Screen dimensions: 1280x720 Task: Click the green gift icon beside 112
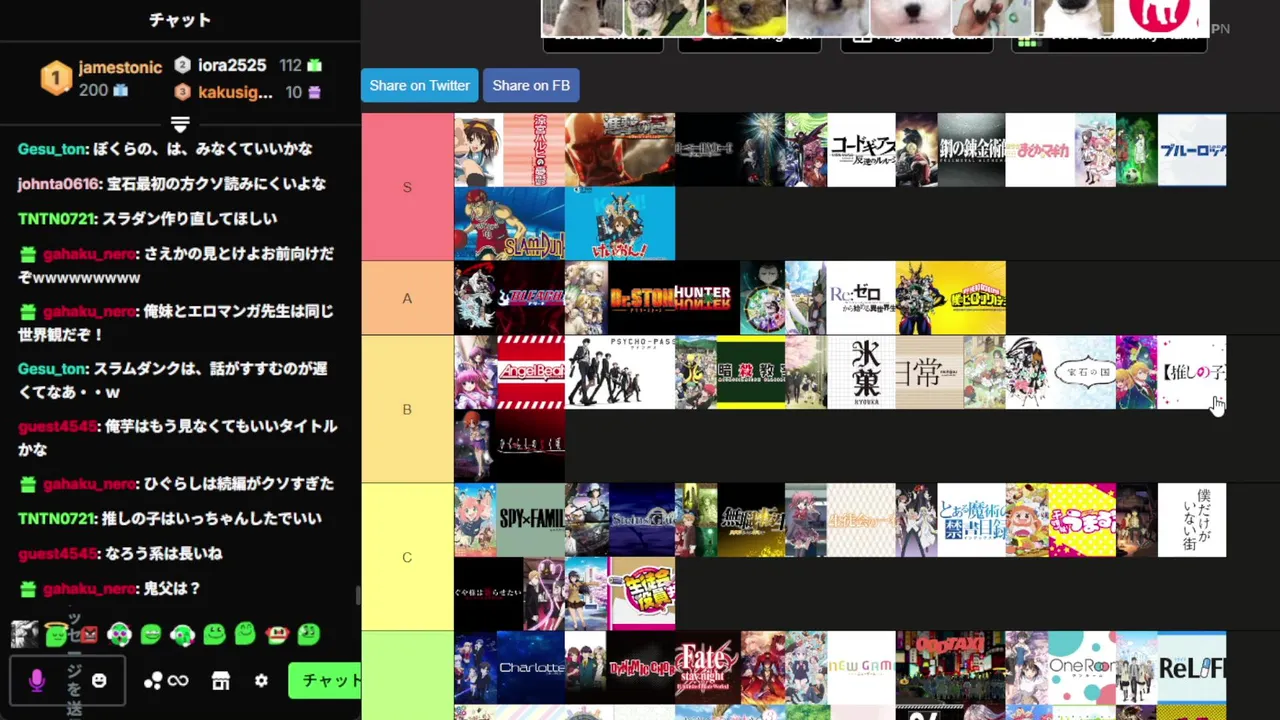point(315,65)
